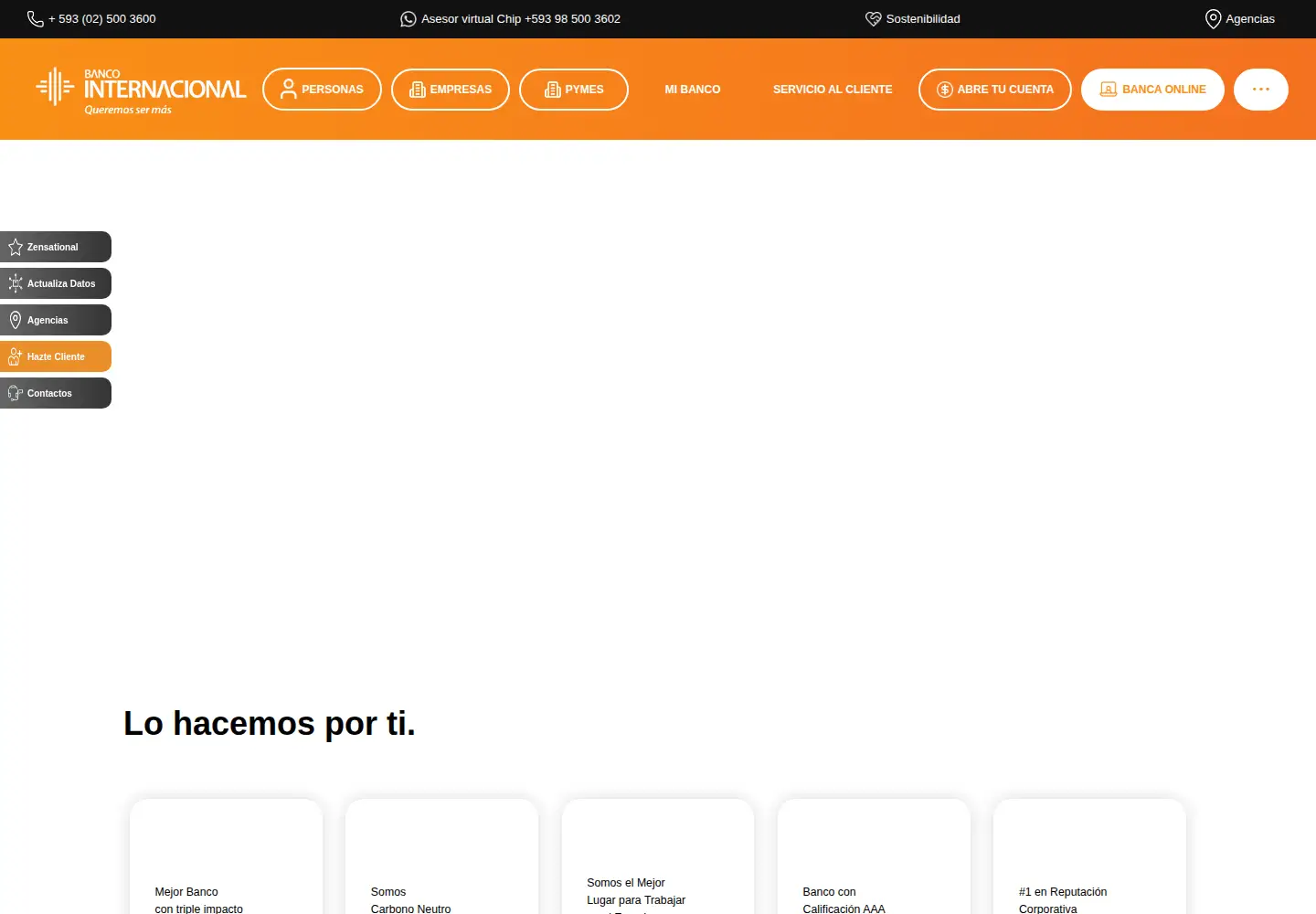
Task: Click the phone number +593 (02) 500 3600
Action: 102,19
